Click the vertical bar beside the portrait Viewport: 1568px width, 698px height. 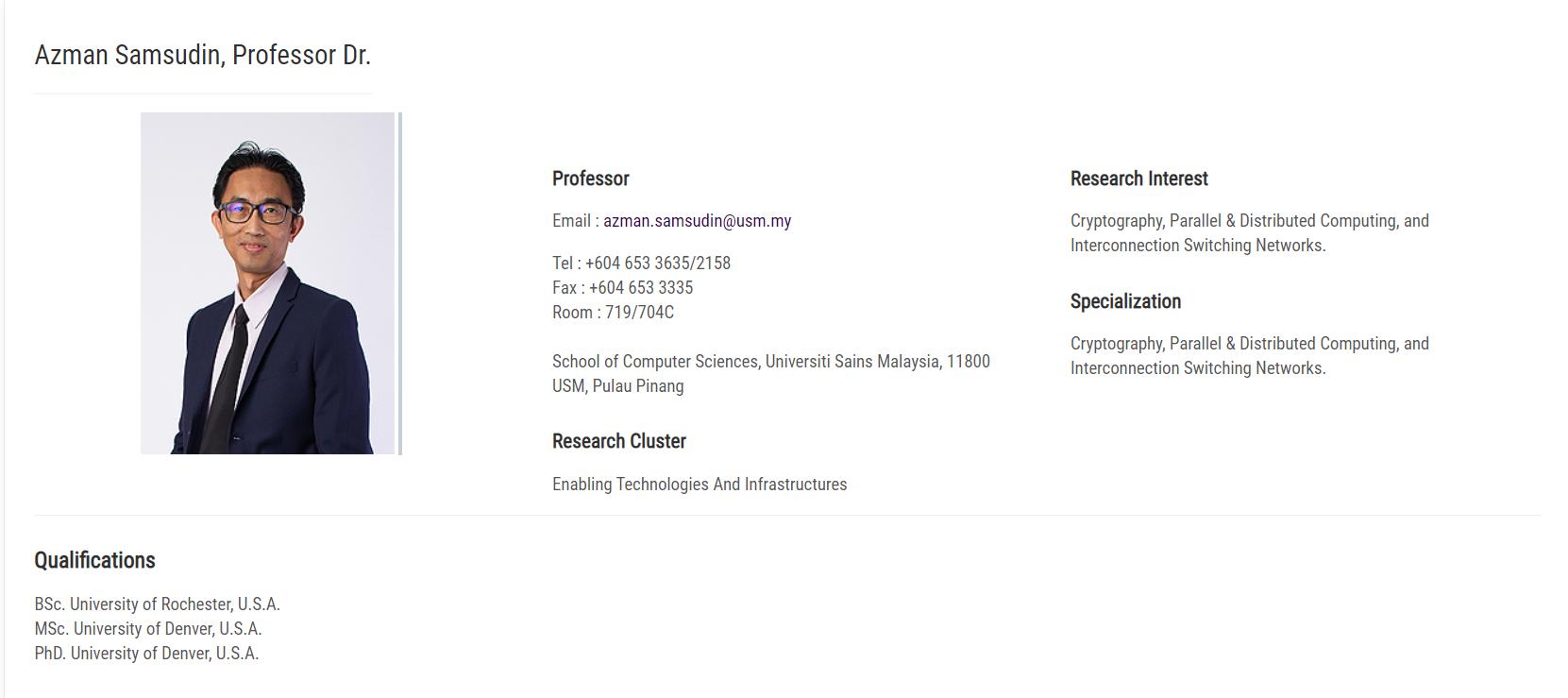[400, 283]
